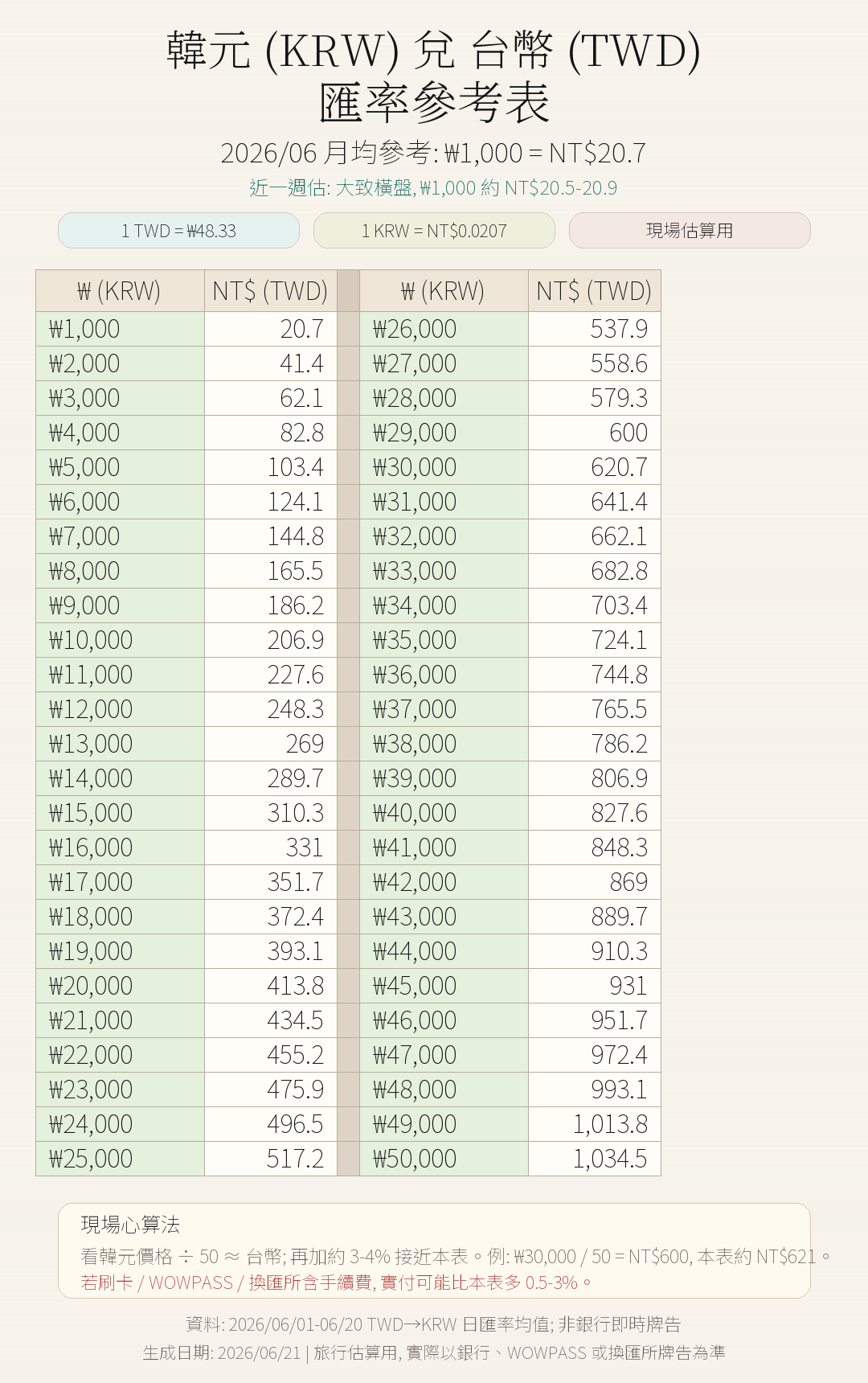
Task: Click the '558.6' value cell
Action: (594, 363)
